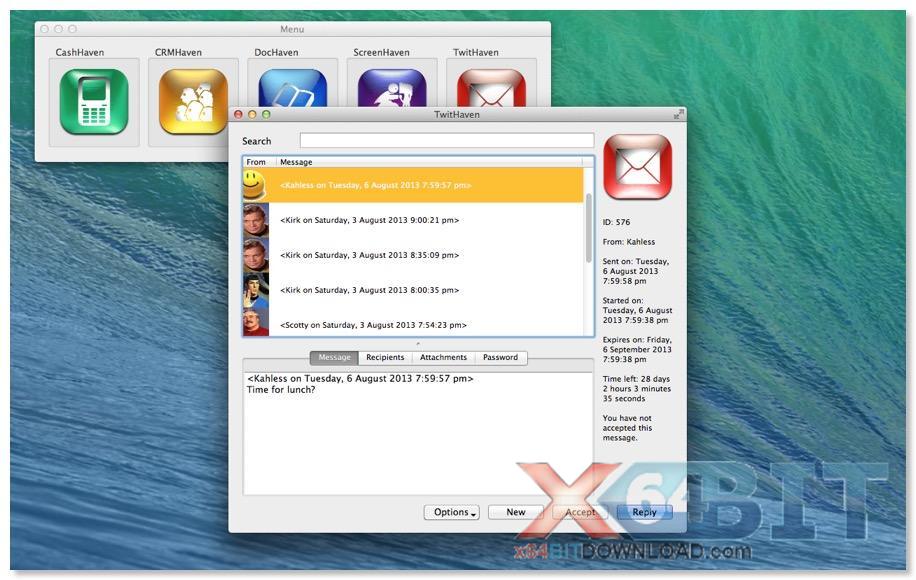
Task: Click the smiley avatar on Kahless's message
Action: 254,184
